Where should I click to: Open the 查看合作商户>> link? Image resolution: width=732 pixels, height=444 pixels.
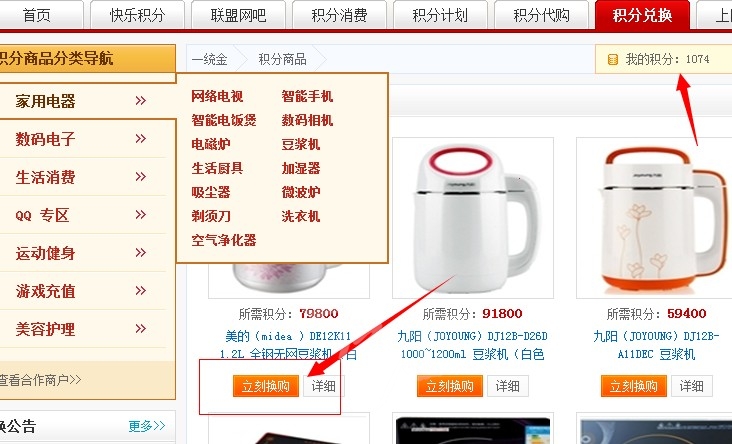(x=40, y=380)
